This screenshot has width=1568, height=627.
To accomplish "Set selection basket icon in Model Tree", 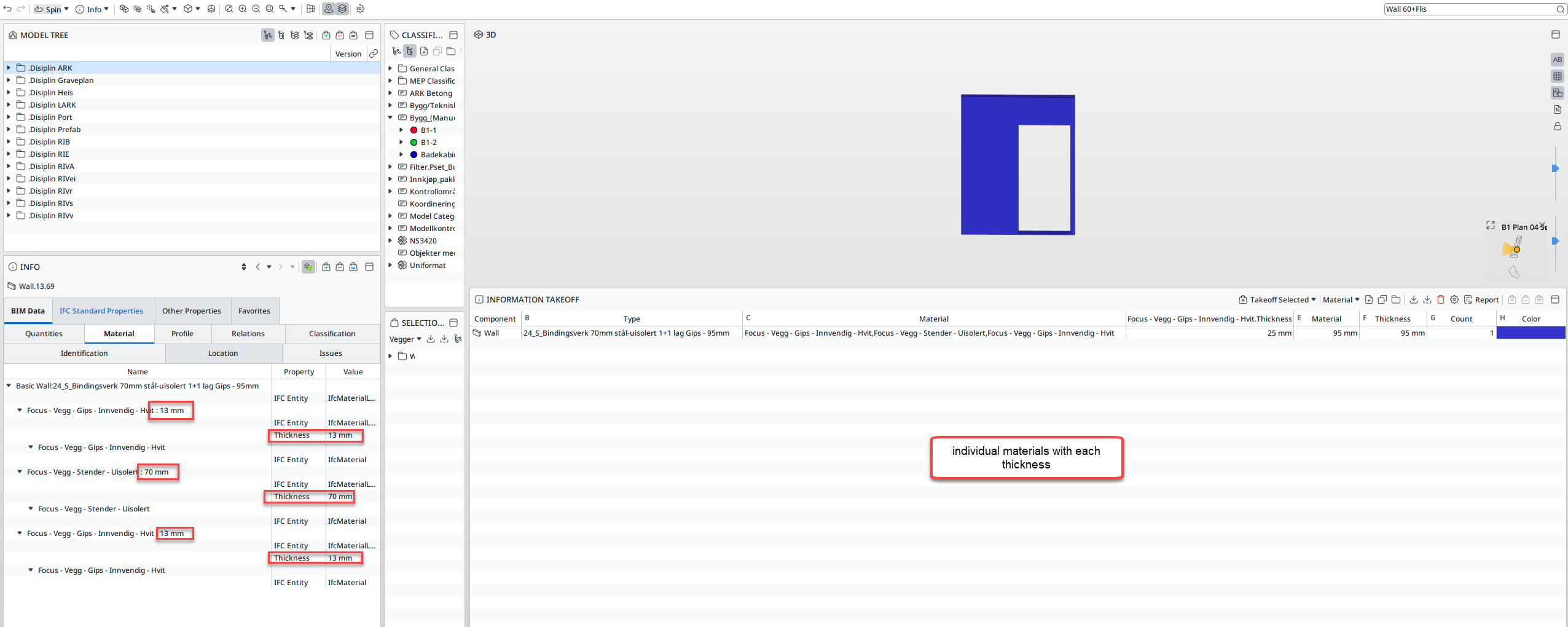I will point(353,35).
